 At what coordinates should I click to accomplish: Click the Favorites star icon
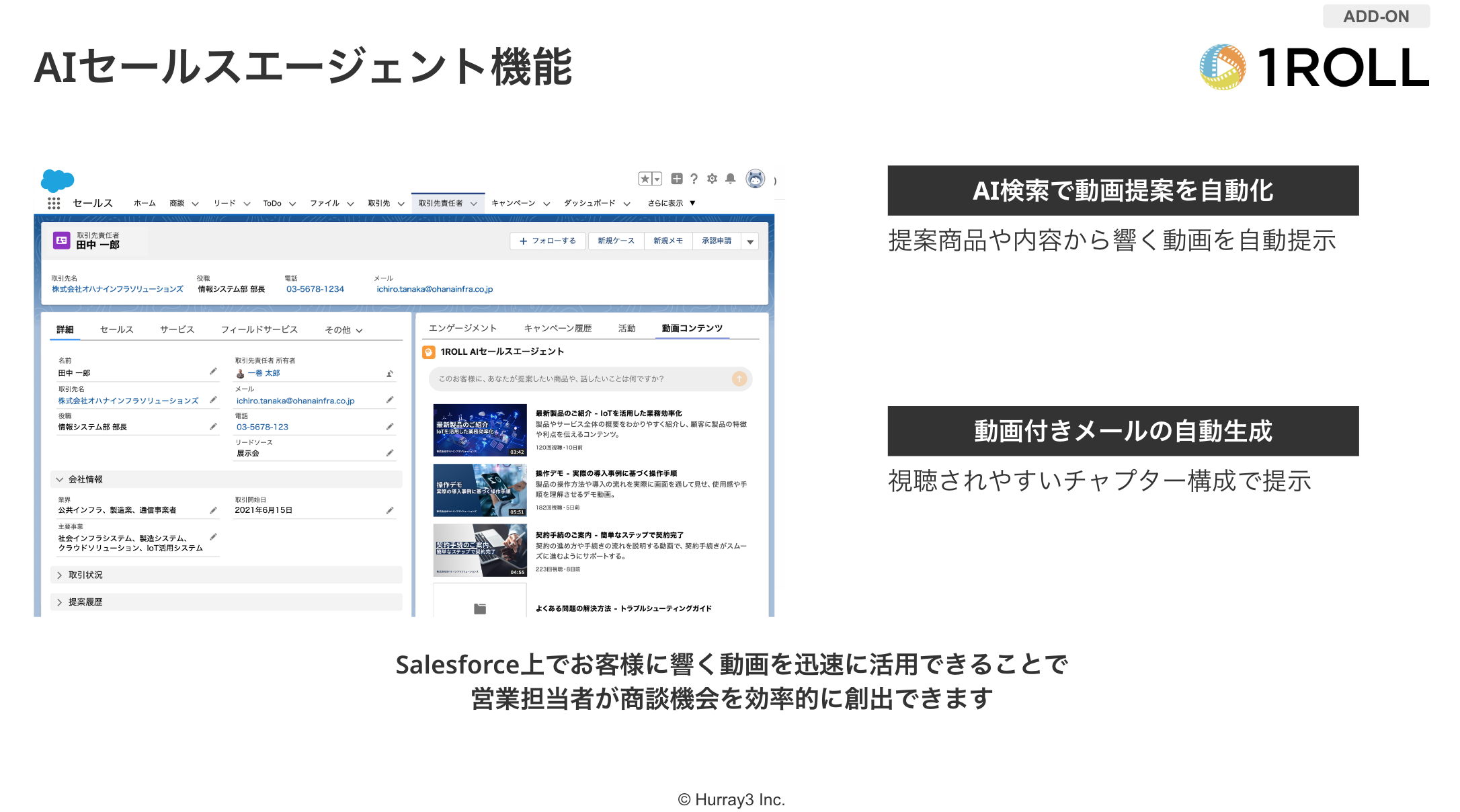(645, 179)
